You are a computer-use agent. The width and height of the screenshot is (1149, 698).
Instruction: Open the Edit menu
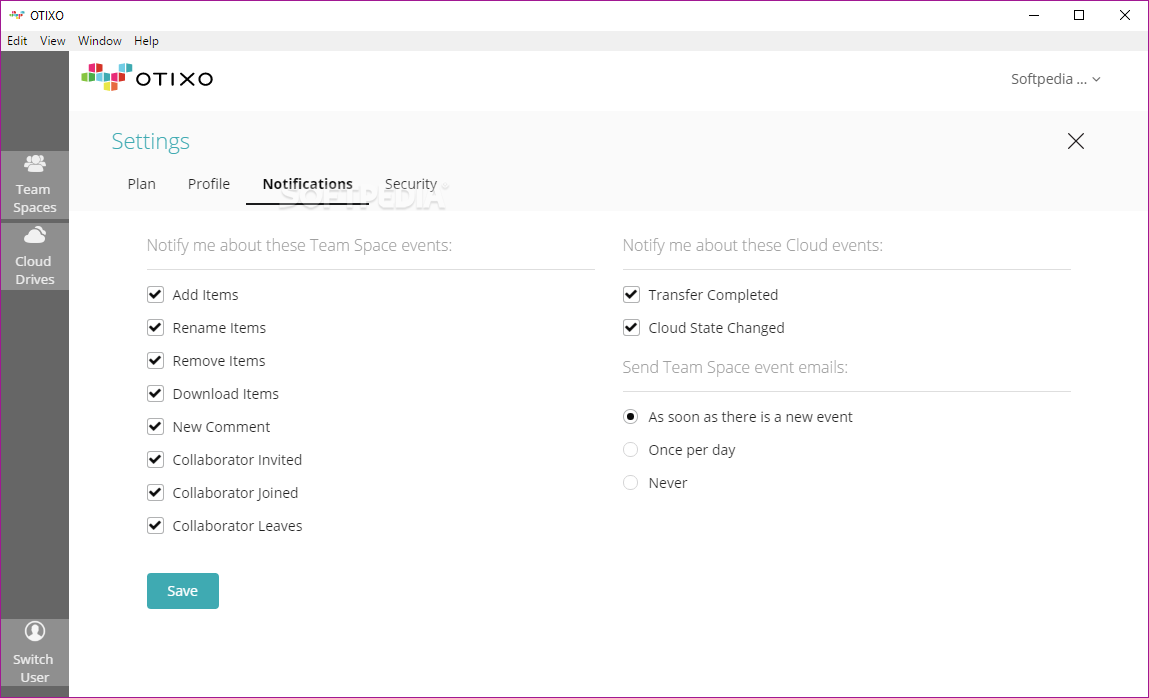click(x=17, y=41)
